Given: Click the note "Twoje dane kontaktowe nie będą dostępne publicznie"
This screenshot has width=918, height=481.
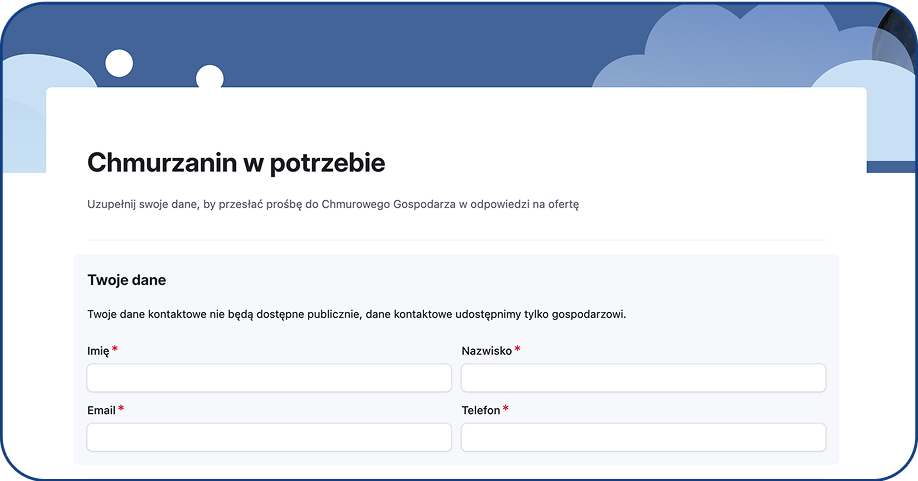Looking at the screenshot, I should [x=224, y=314].
